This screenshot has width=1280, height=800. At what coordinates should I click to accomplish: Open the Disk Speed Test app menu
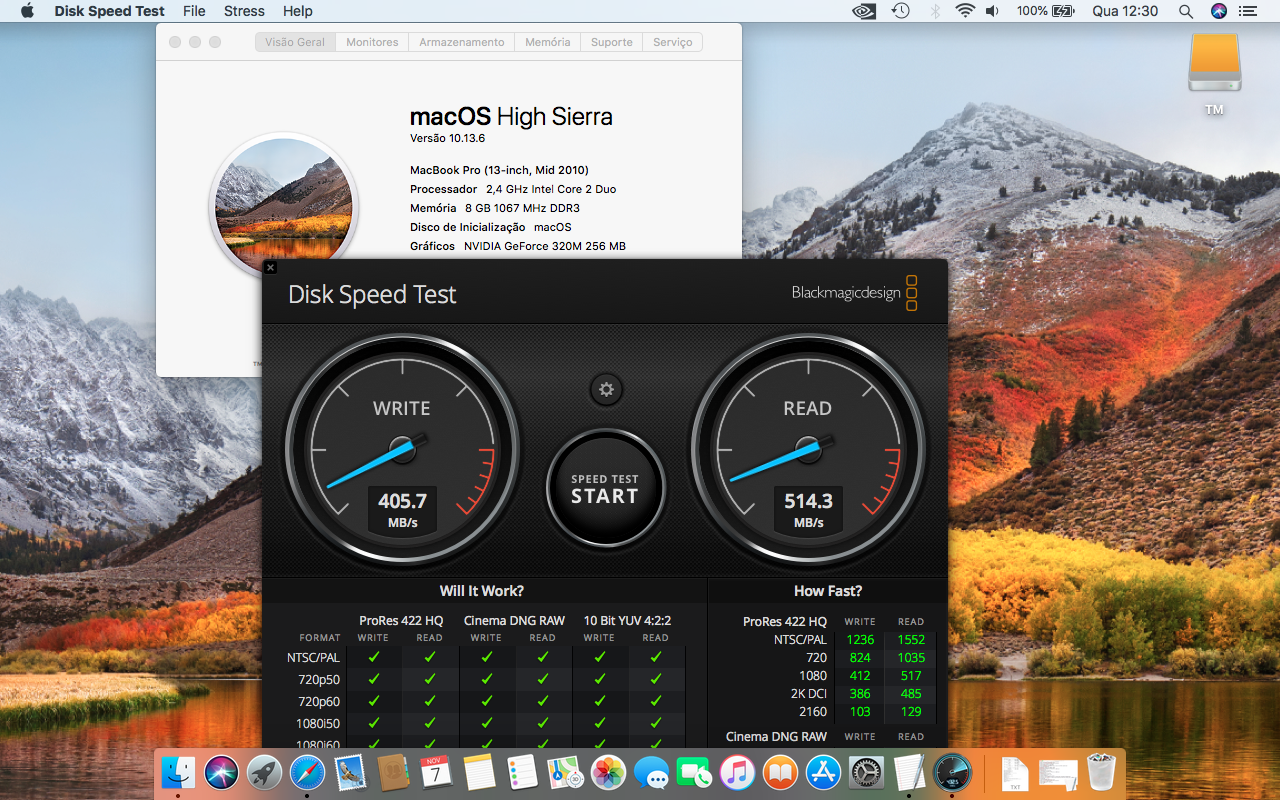tap(110, 11)
